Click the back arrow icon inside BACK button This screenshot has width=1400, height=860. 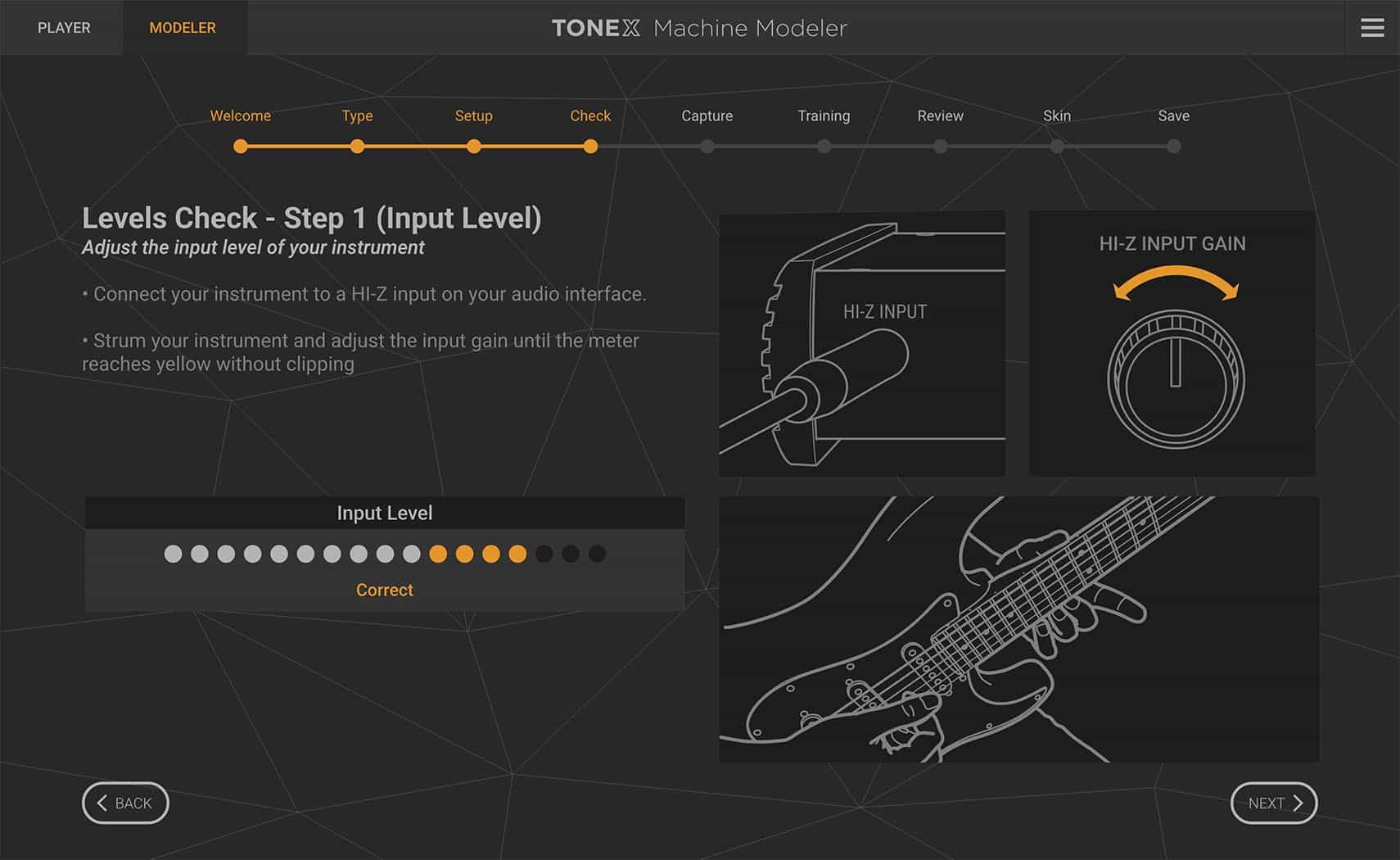click(x=102, y=803)
